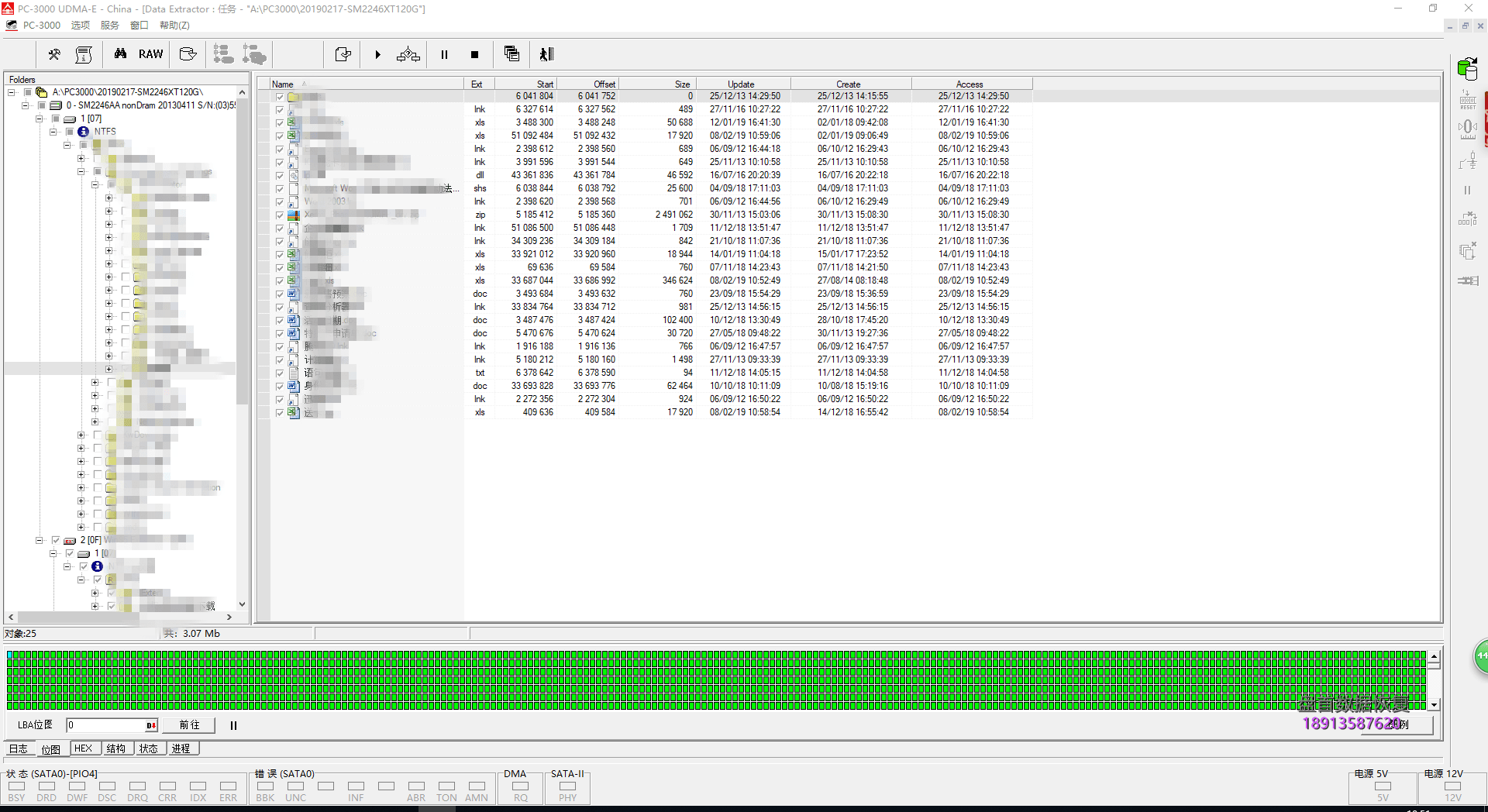Click the running man exit icon
1488x812 pixels.
click(x=547, y=54)
